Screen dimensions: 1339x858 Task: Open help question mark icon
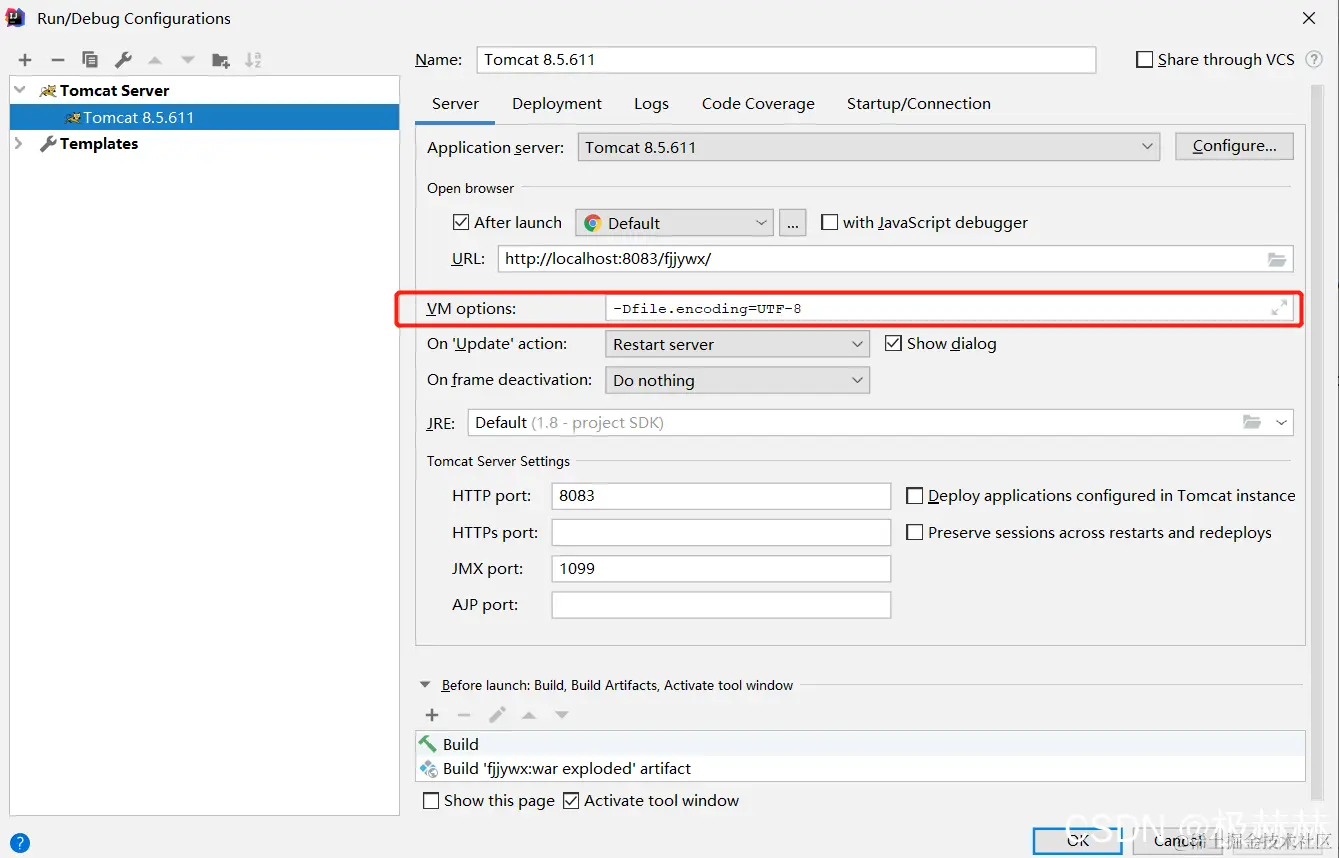pos(19,843)
